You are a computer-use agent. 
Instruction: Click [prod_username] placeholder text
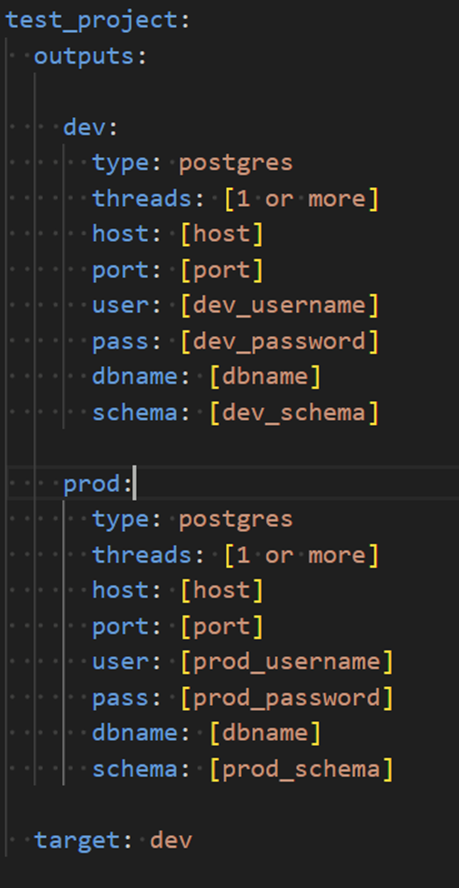[x=287, y=662]
